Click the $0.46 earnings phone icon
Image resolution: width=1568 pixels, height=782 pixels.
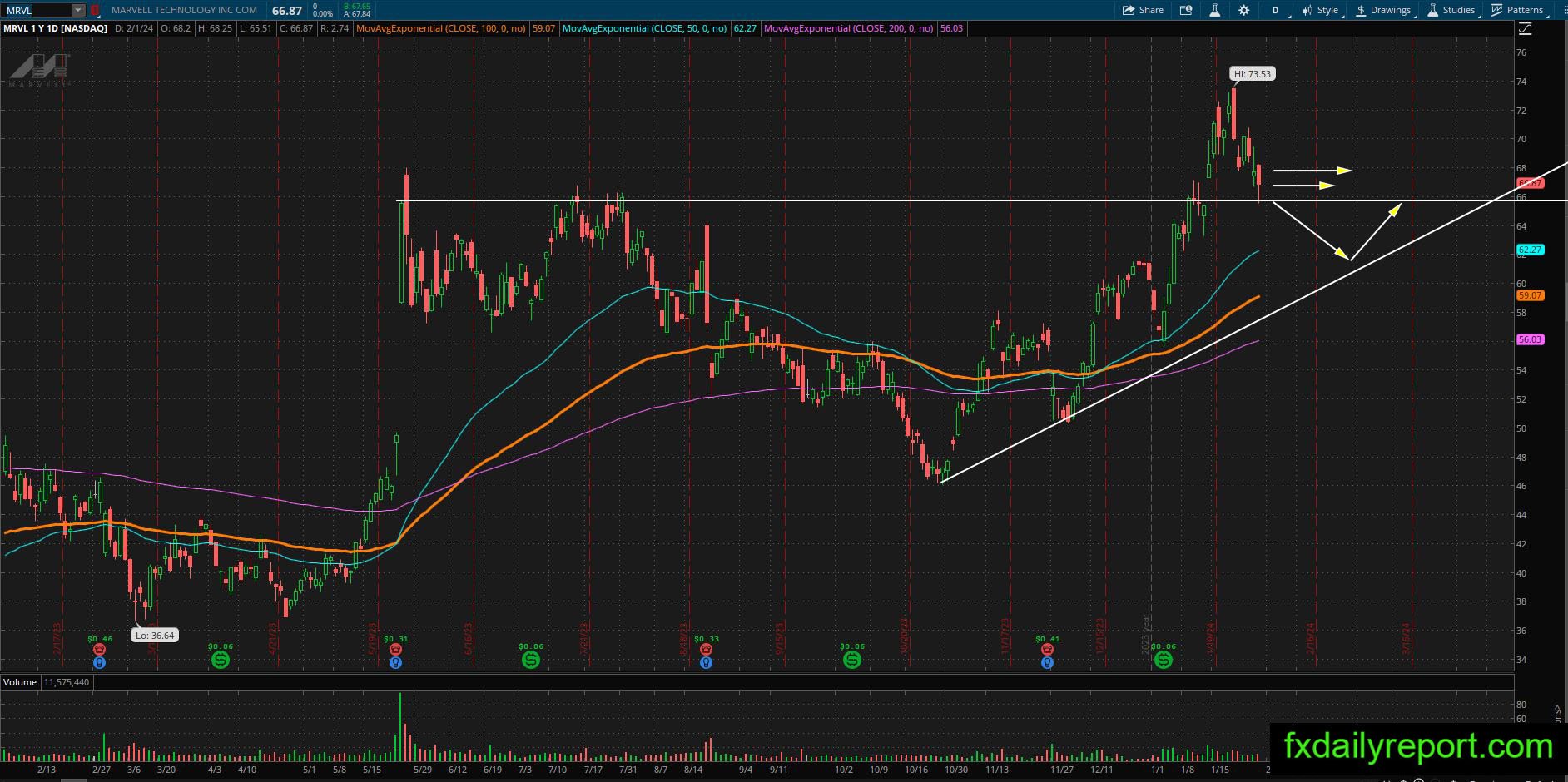coord(100,649)
